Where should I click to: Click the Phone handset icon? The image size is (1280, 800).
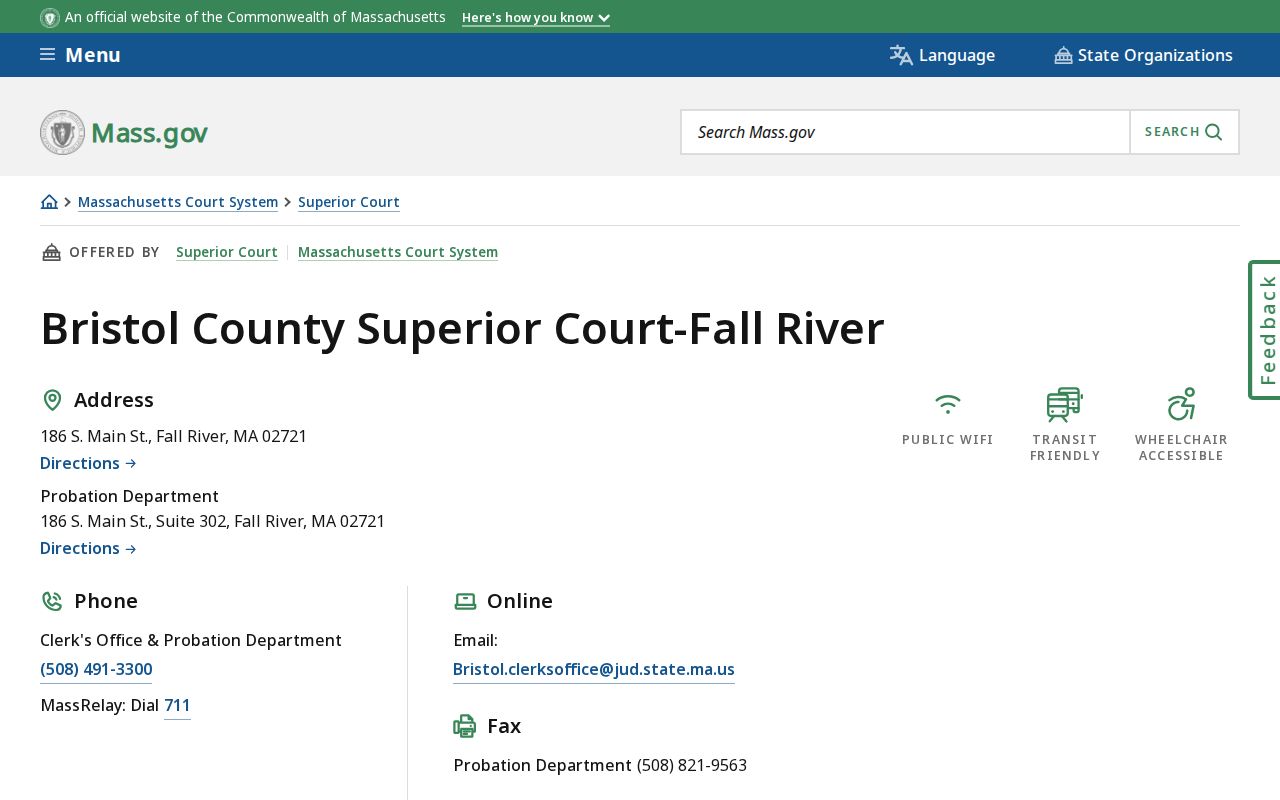coord(52,601)
